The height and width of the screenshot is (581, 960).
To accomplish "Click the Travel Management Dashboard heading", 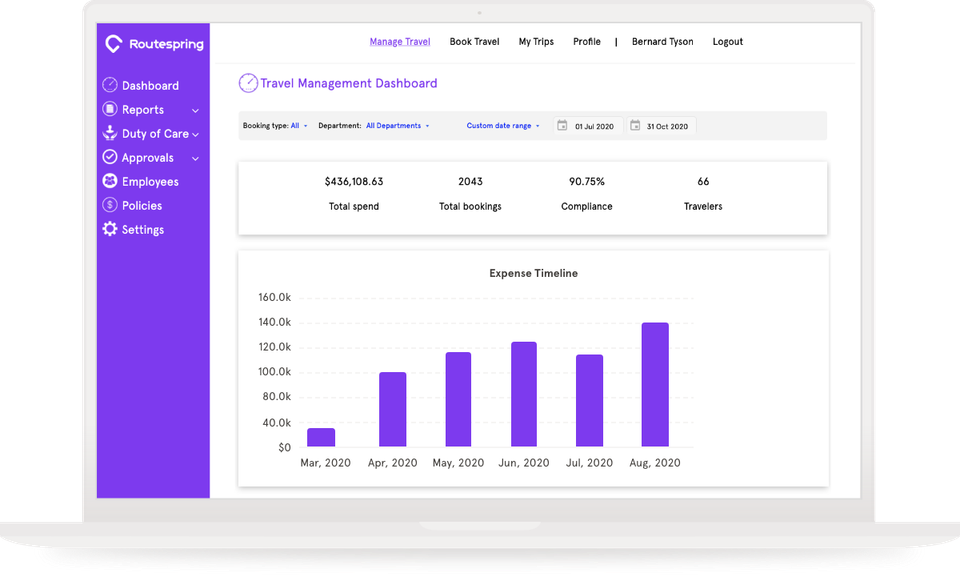I will (x=349, y=83).
